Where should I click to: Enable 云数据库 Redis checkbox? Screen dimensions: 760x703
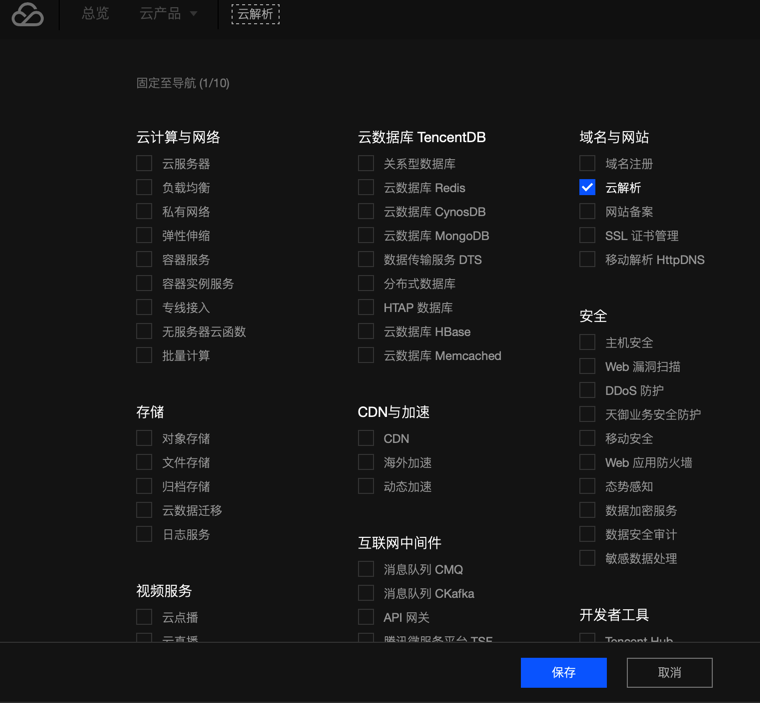pos(366,187)
